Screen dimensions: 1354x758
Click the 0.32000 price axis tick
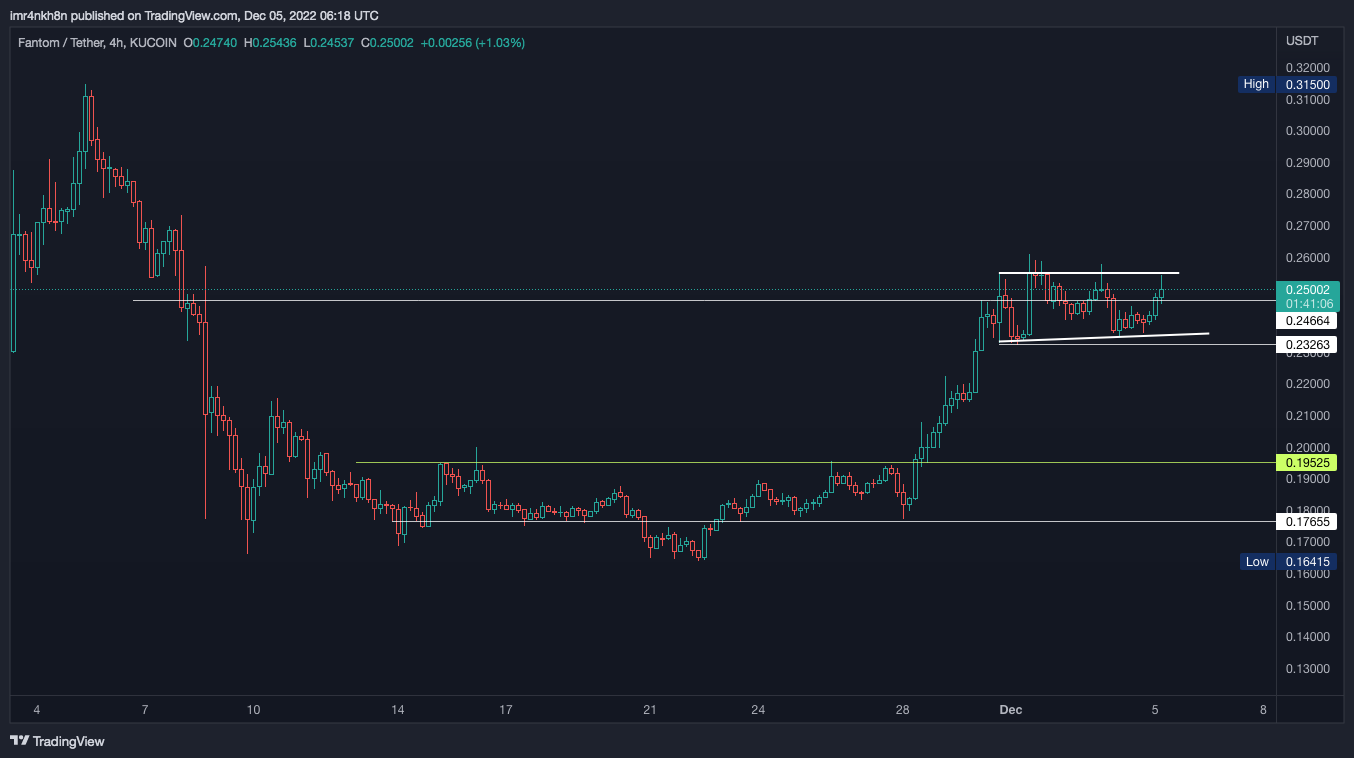pos(1307,68)
